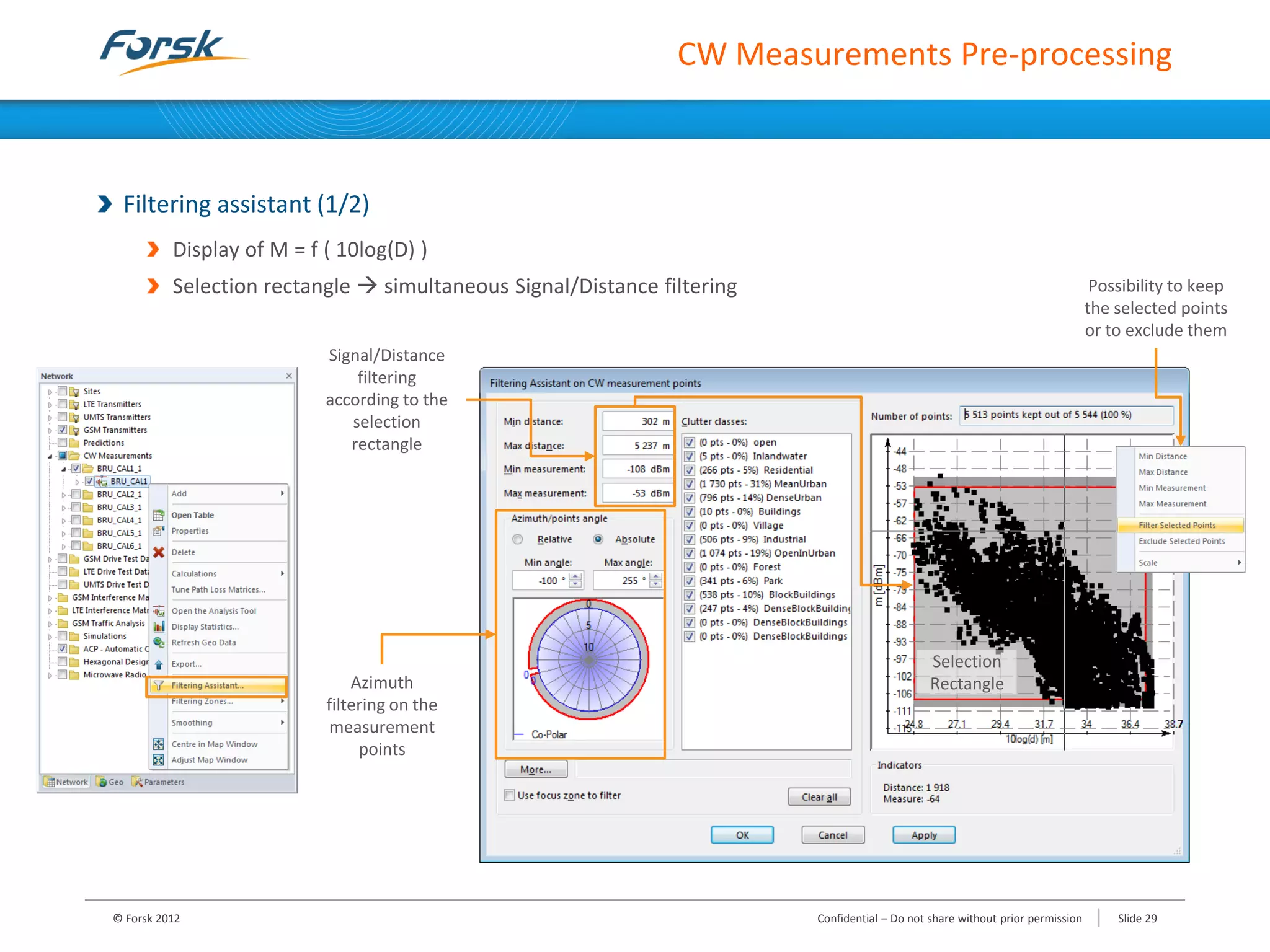1270x952 pixels.
Task: Close the Network explorer panel
Action: 289,376
